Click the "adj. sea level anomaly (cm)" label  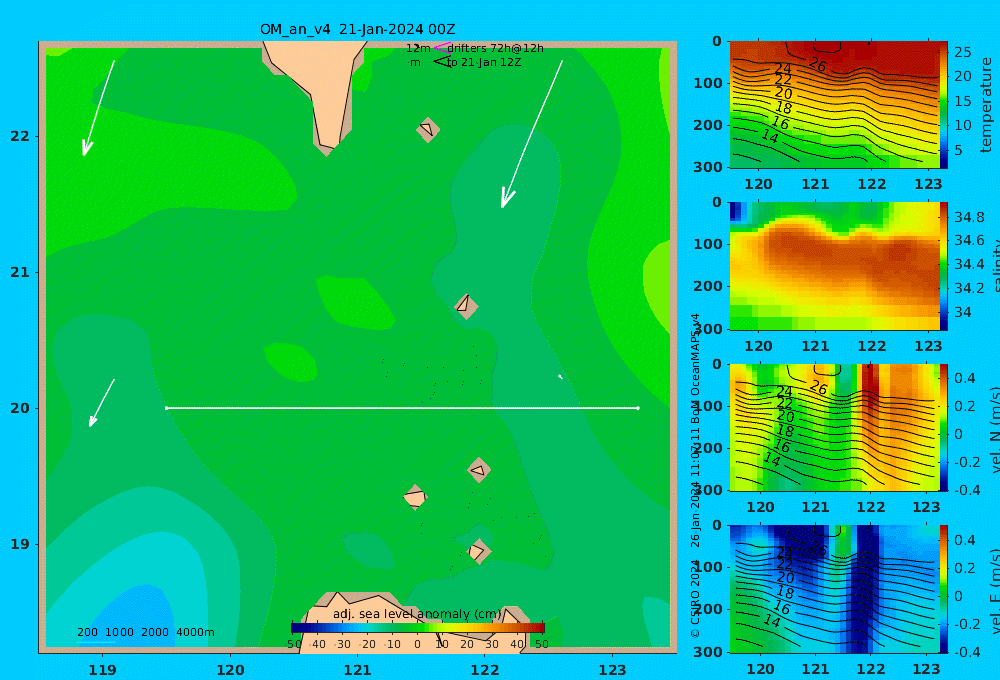417,614
